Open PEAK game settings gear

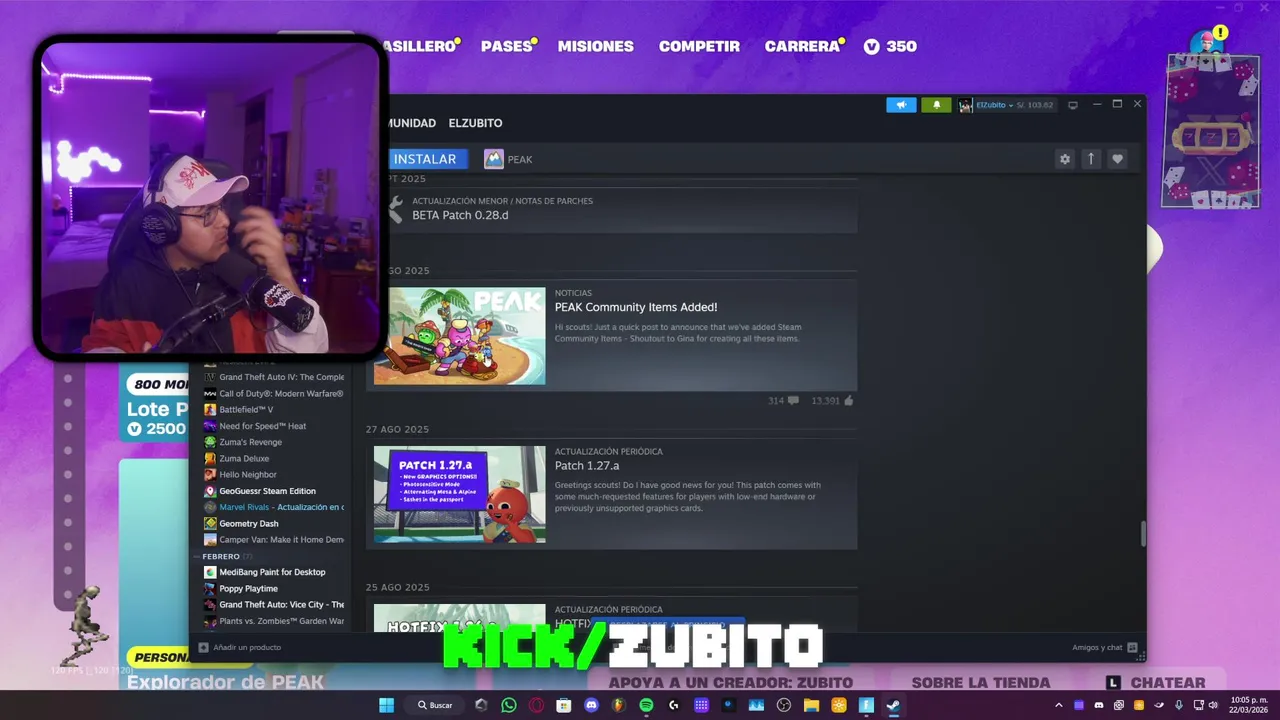click(x=1065, y=159)
